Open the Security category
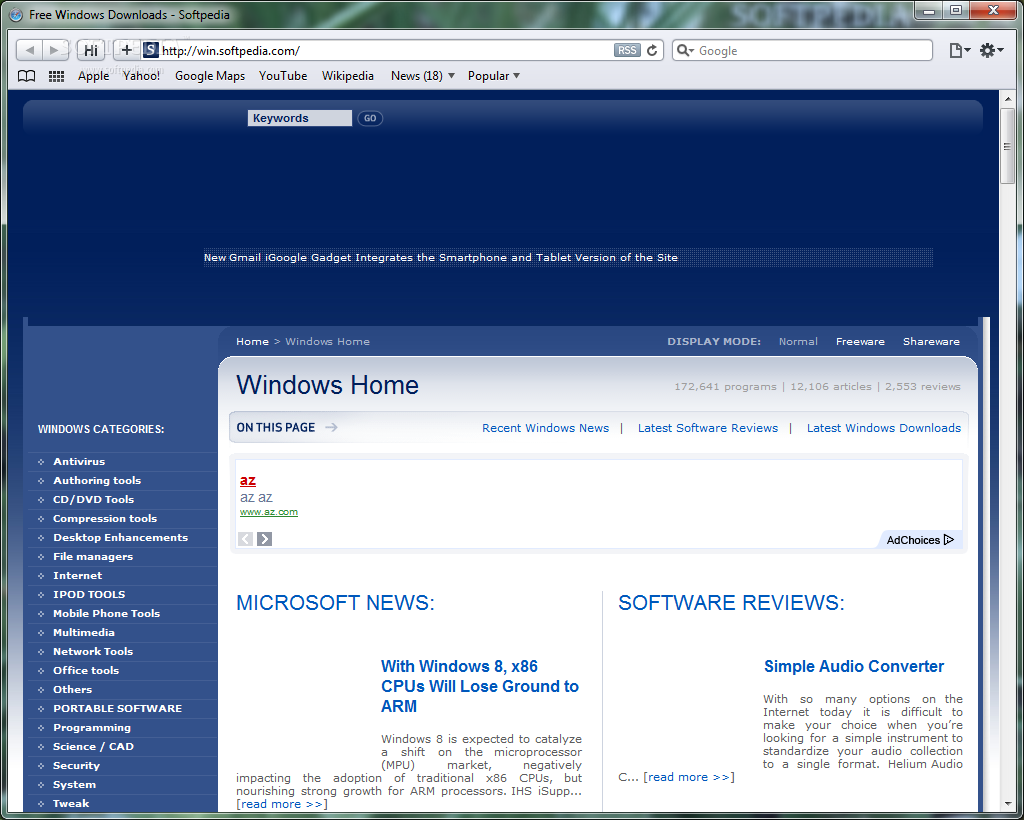This screenshot has width=1024, height=820. tap(76, 765)
